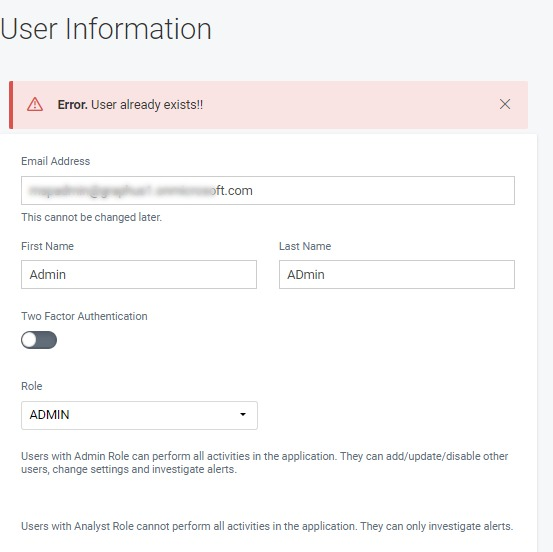Screen dimensions: 553x552
Task: Click the red left edge of error banner
Action: (x=11, y=105)
